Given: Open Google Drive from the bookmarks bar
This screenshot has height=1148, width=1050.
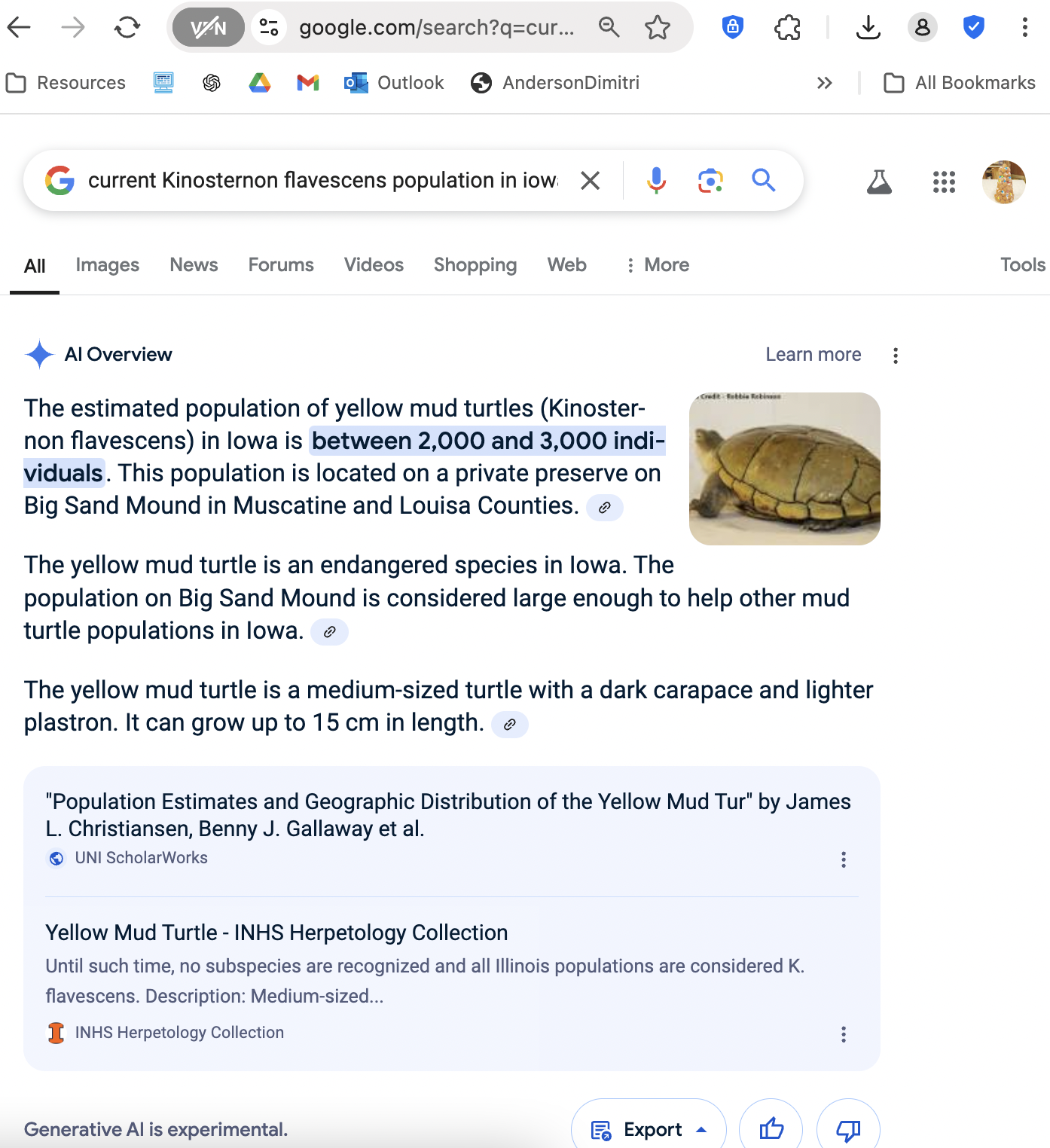Looking at the screenshot, I should point(260,83).
